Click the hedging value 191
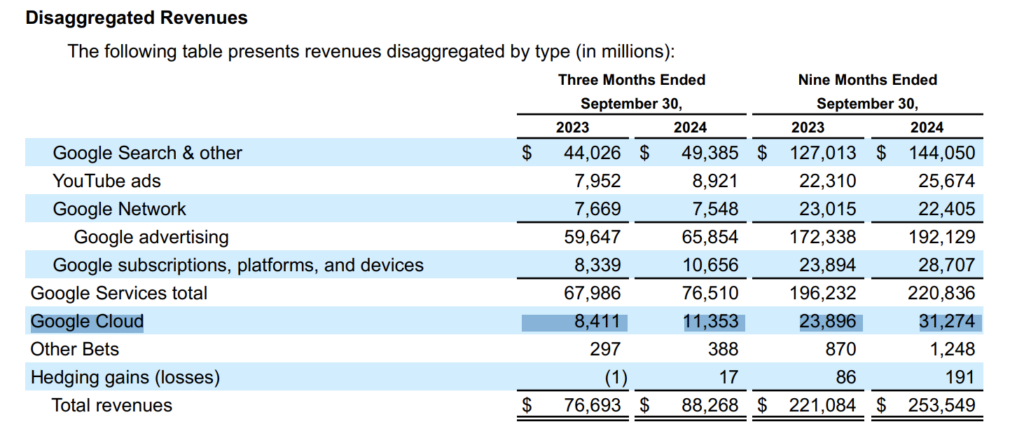 point(960,377)
